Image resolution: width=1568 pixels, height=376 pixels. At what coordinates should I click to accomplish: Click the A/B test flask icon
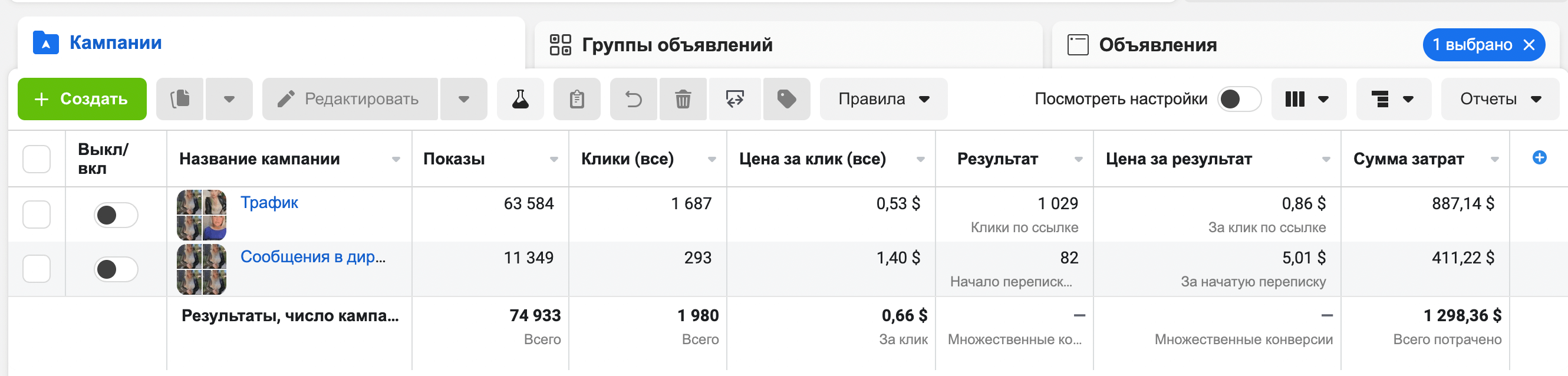520,99
